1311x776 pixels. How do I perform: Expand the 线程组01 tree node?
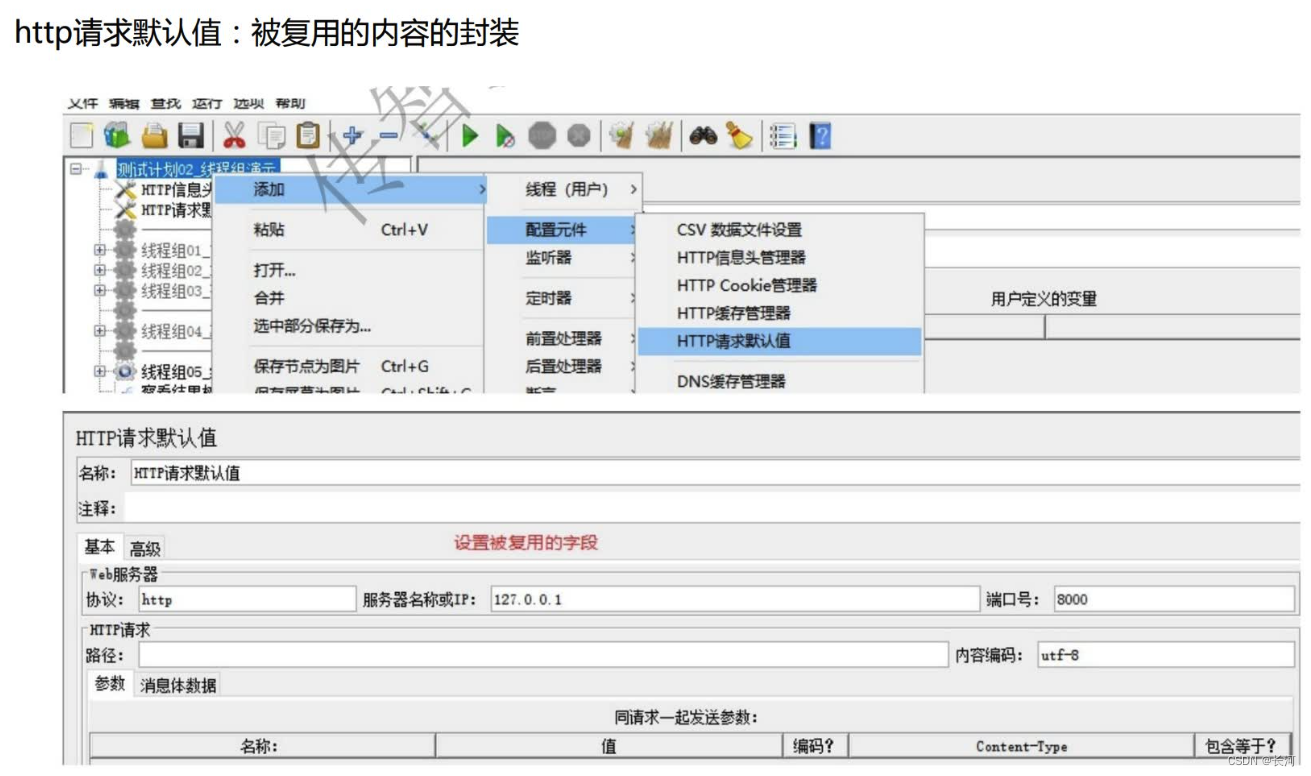[98, 249]
